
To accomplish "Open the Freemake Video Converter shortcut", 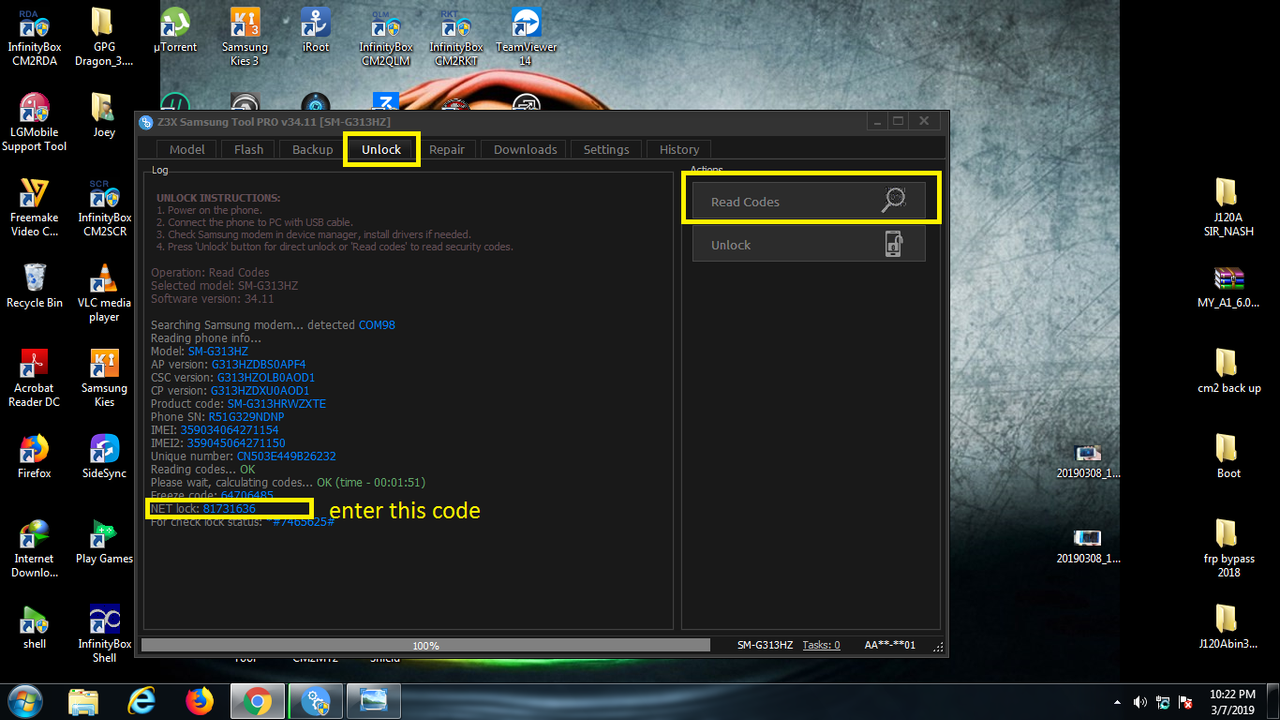I will pyautogui.click(x=34, y=208).
